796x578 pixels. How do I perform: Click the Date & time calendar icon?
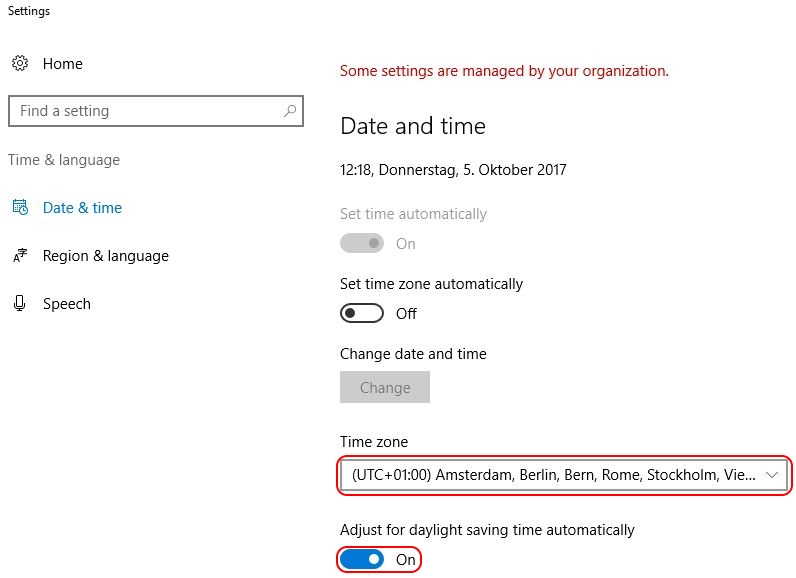coord(20,207)
